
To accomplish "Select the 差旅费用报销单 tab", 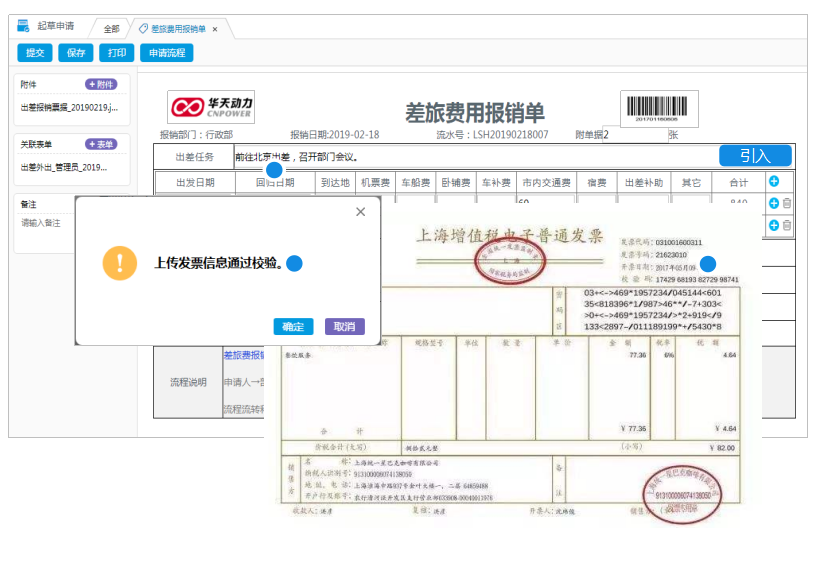I will 178,29.
